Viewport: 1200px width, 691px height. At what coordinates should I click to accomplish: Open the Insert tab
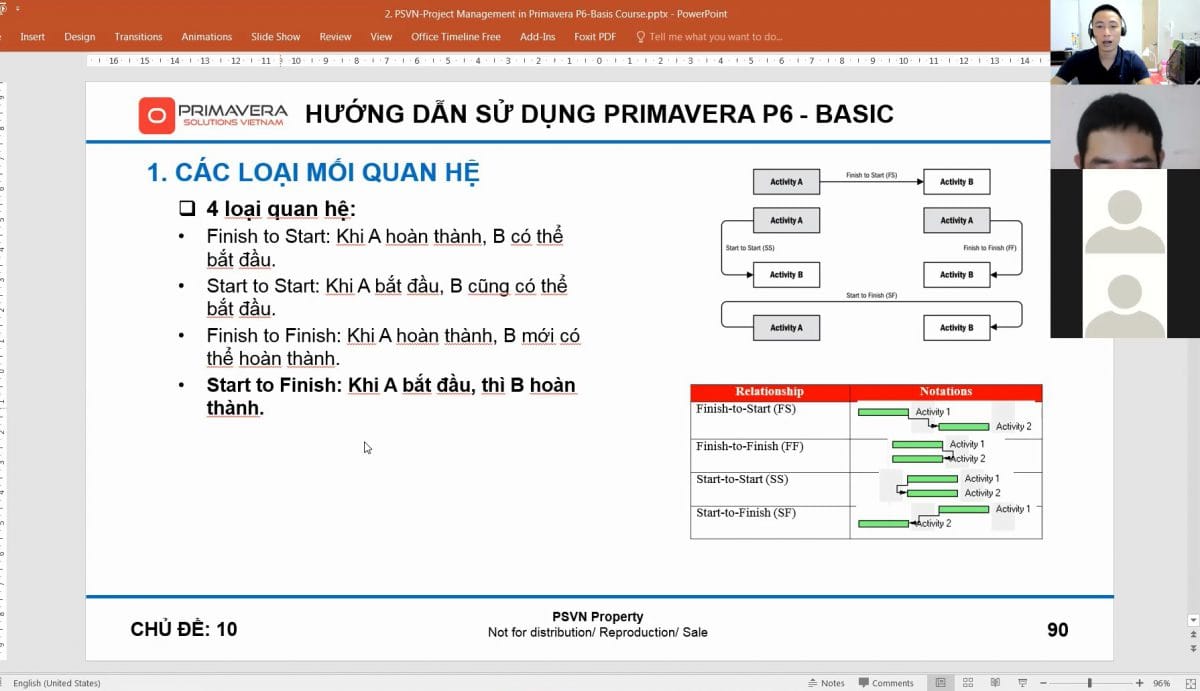point(32,37)
